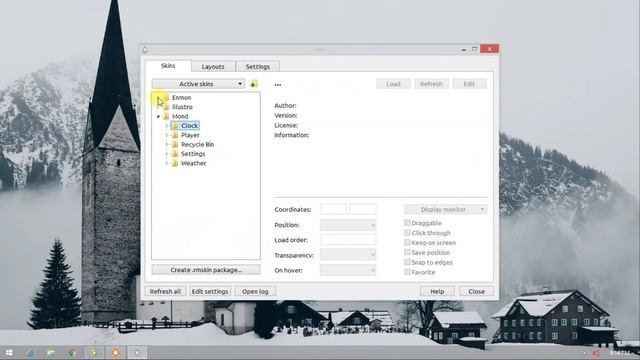Toggle the Click through checkbox
The image size is (640, 360).
tap(407, 233)
